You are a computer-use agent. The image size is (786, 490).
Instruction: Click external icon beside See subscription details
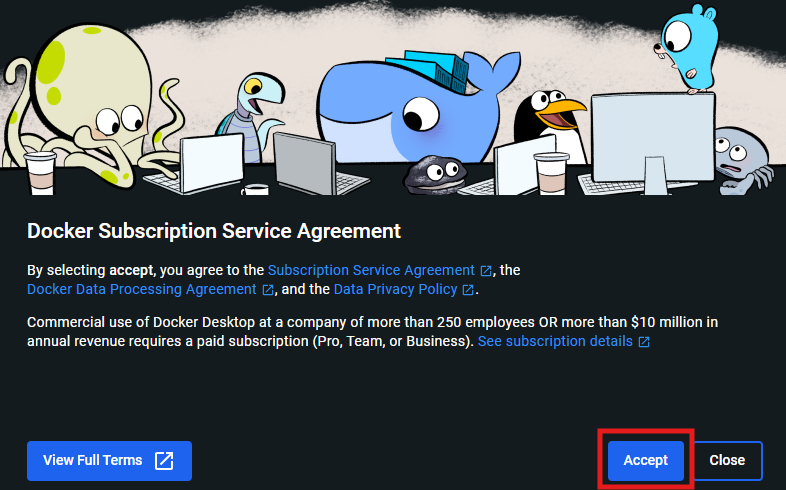tap(644, 342)
